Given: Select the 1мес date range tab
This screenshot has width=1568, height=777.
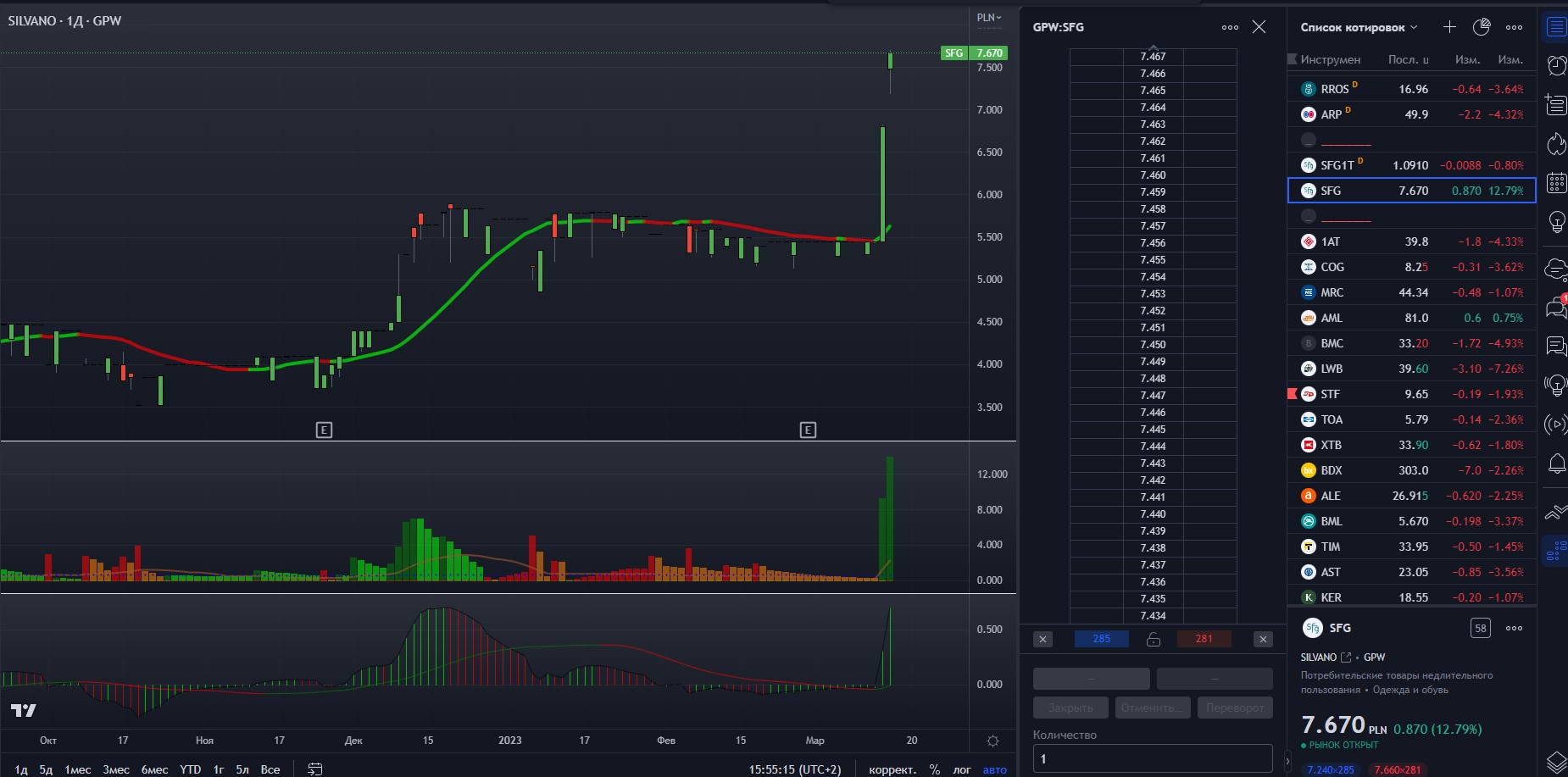Looking at the screenshot, I should coord(78,769).
